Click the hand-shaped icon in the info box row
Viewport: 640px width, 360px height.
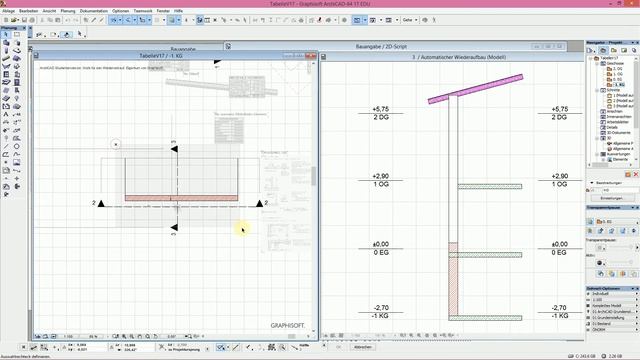click(67, 35)
